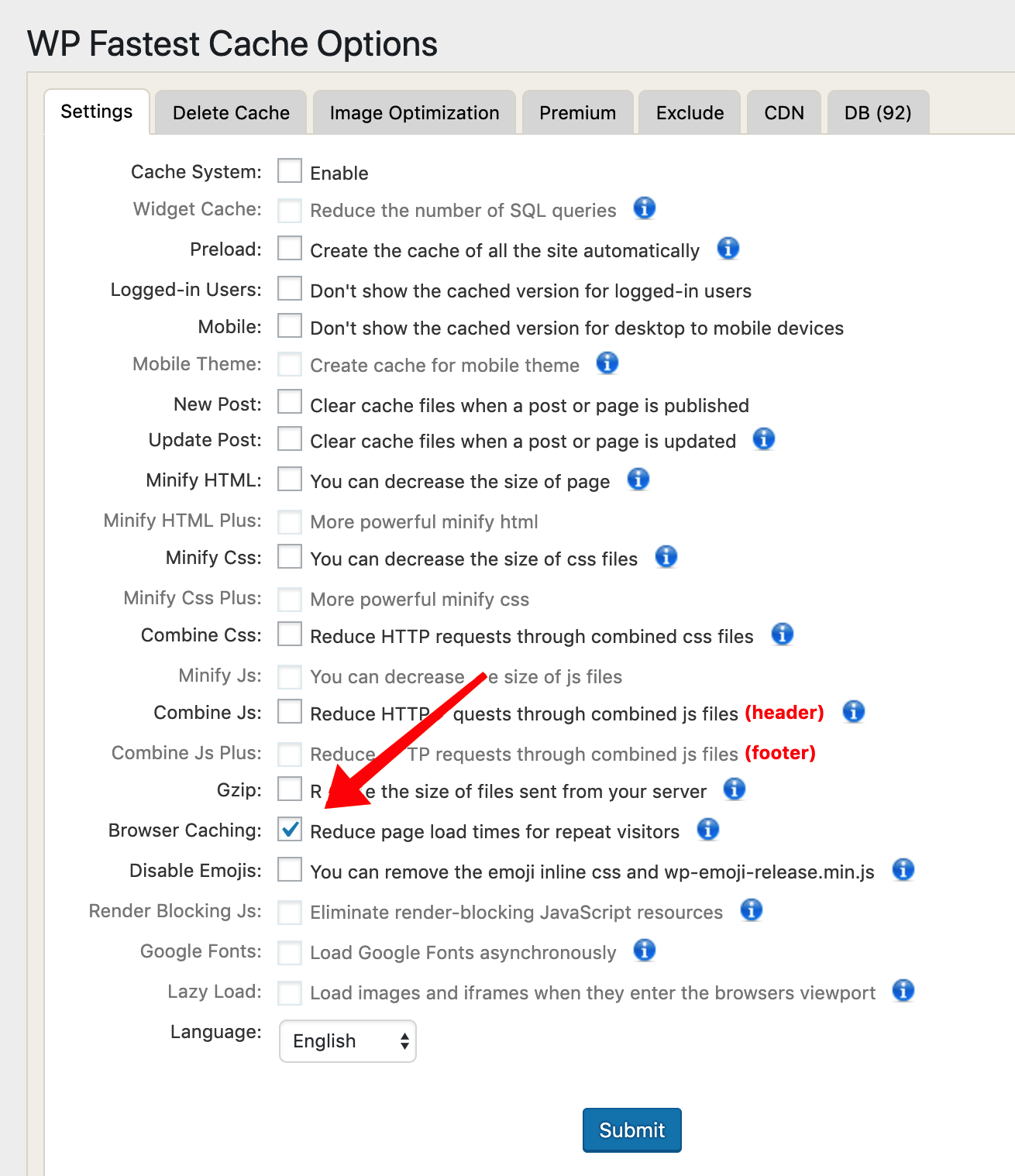Click 'Load Google Fonts asynchronously' text
Image resolution: width=1015 pixels, height=1176 pixels.
(463, 952)
